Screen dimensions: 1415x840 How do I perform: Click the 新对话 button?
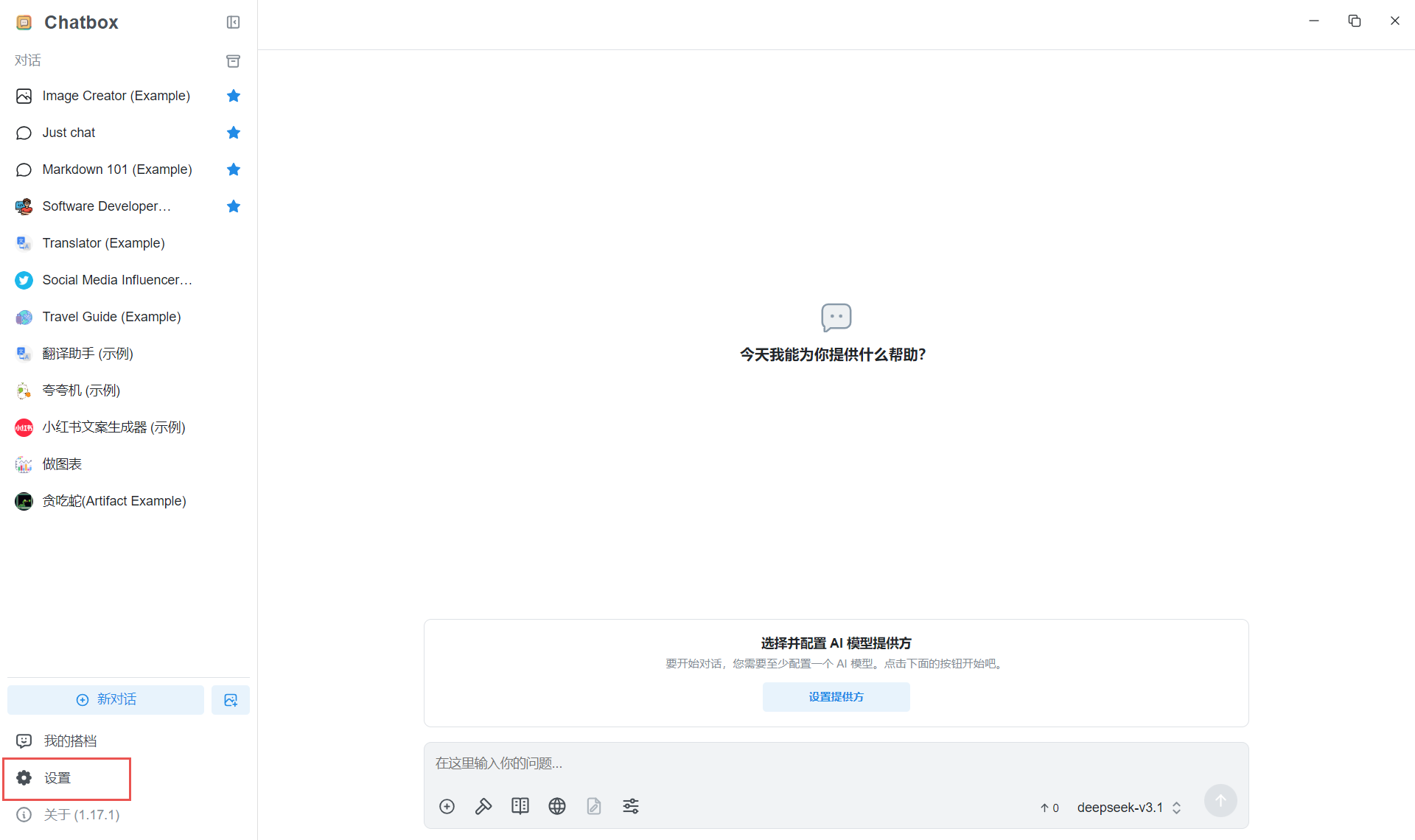[x=105, y=699]
